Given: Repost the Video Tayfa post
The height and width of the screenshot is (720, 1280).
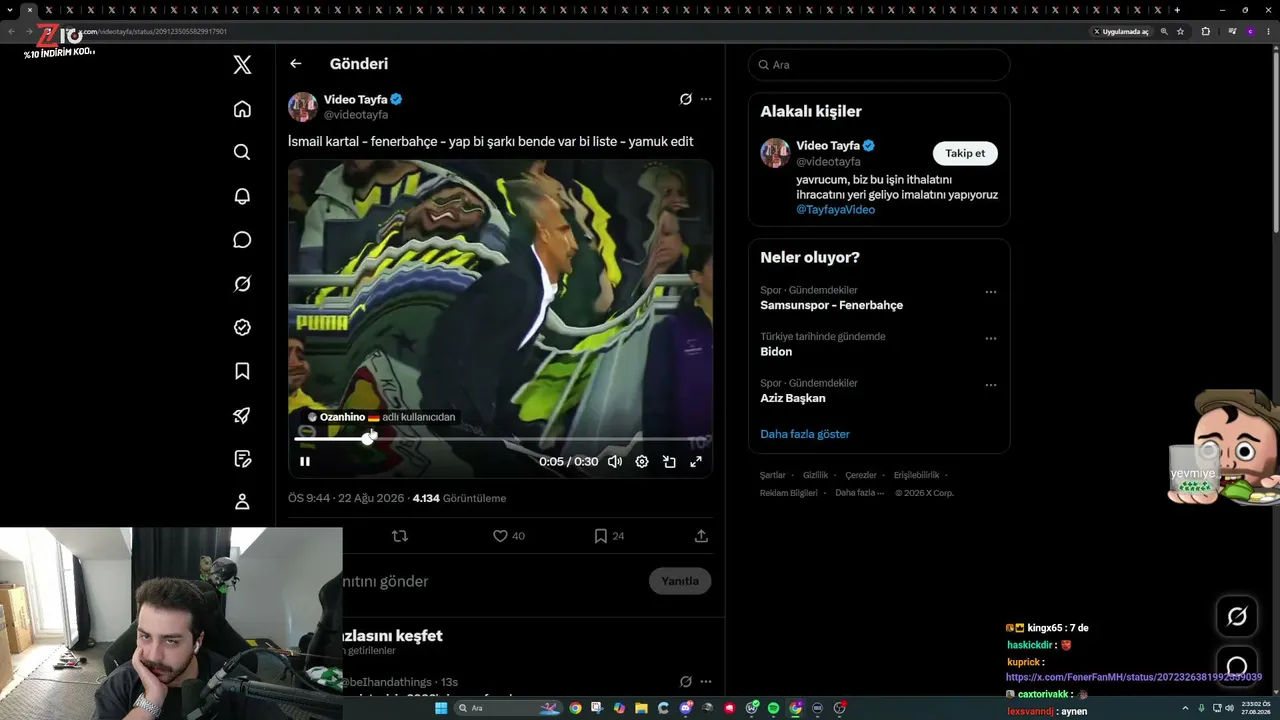Looking at the screenshot, I should [400, 536].
